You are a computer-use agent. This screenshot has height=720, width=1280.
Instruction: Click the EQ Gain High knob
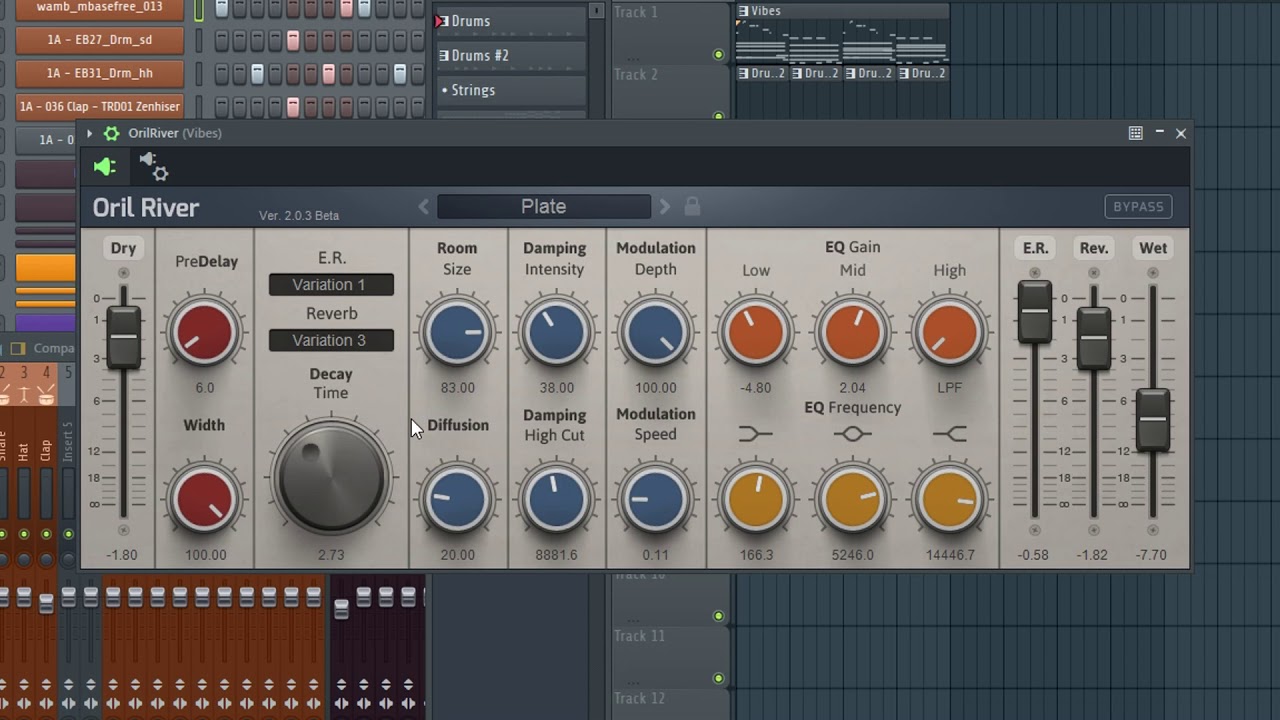pyautogui.click(x=949, y=332)
